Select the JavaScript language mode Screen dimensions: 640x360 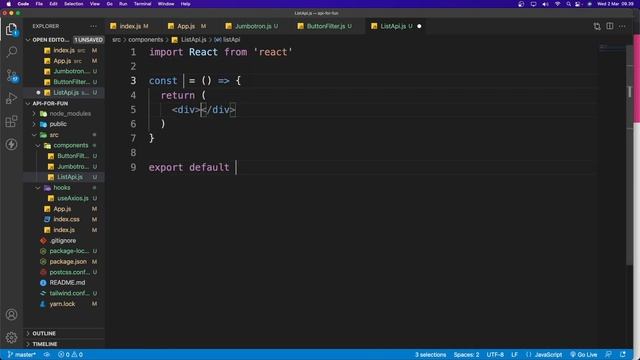point(548,355)
